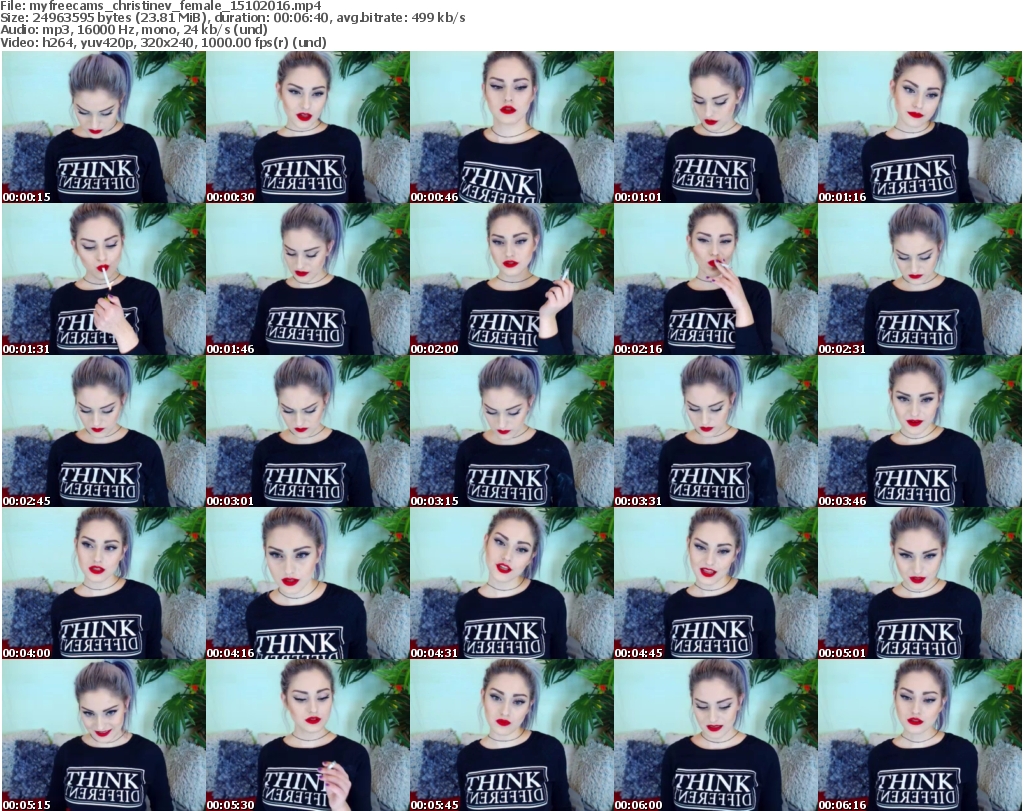1024x811 pixels.
Task: Select the frame at 00:00:30
Action: [x=307, y=127]
